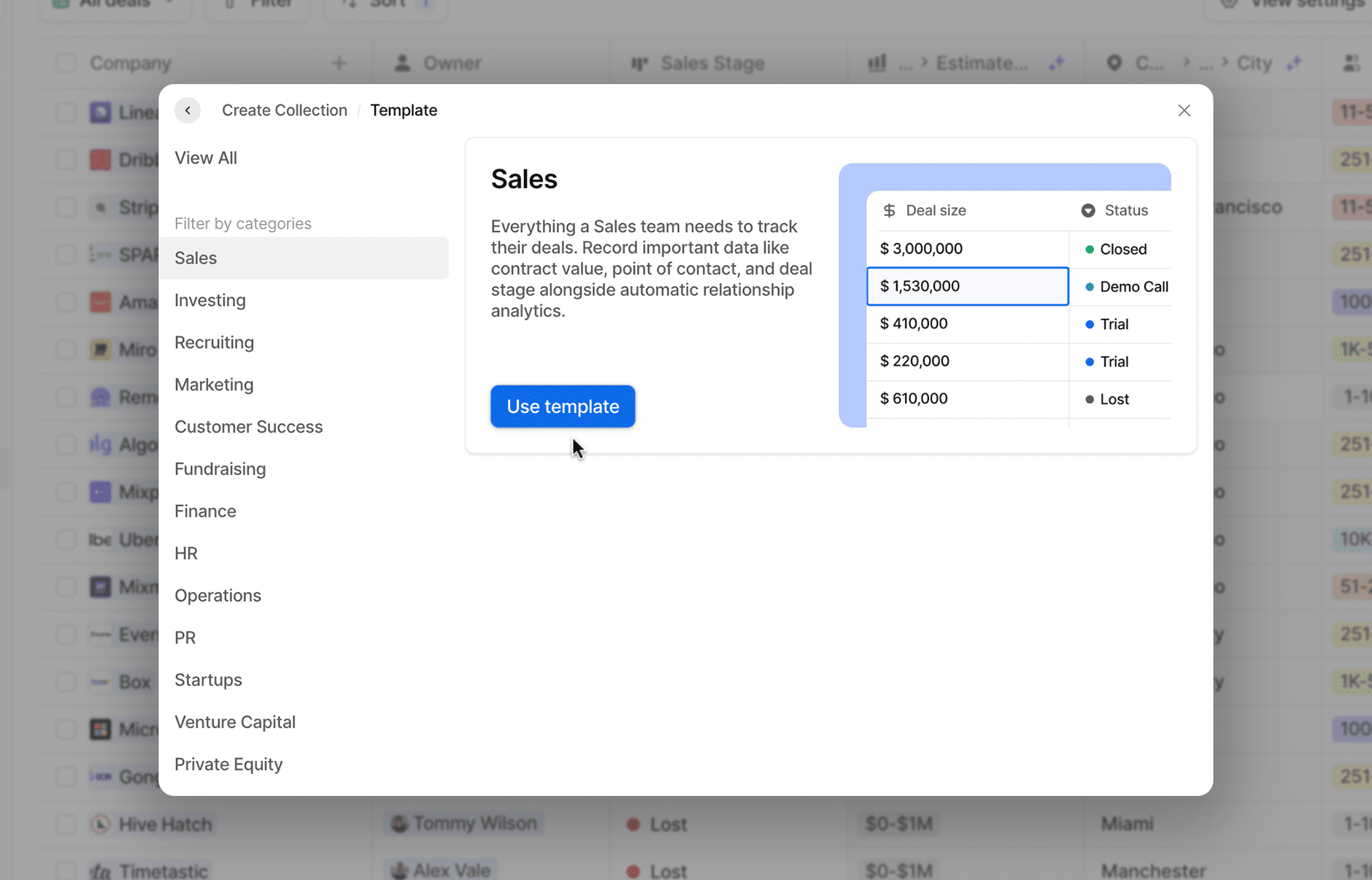
Task: Click the $ 220,000 deal cell
Action: [968, 361]
